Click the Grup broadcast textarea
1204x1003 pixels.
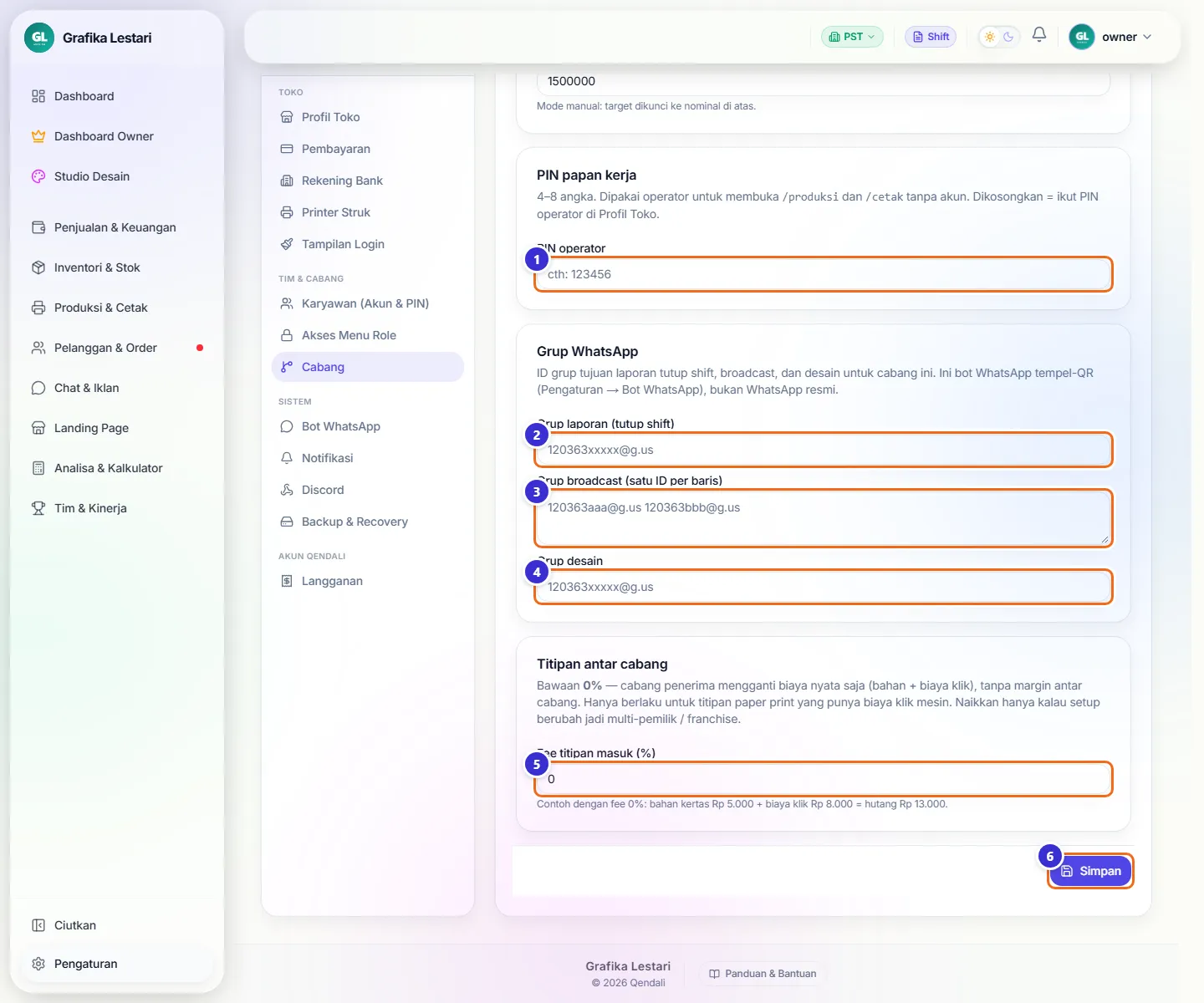[x=824, y=518]
